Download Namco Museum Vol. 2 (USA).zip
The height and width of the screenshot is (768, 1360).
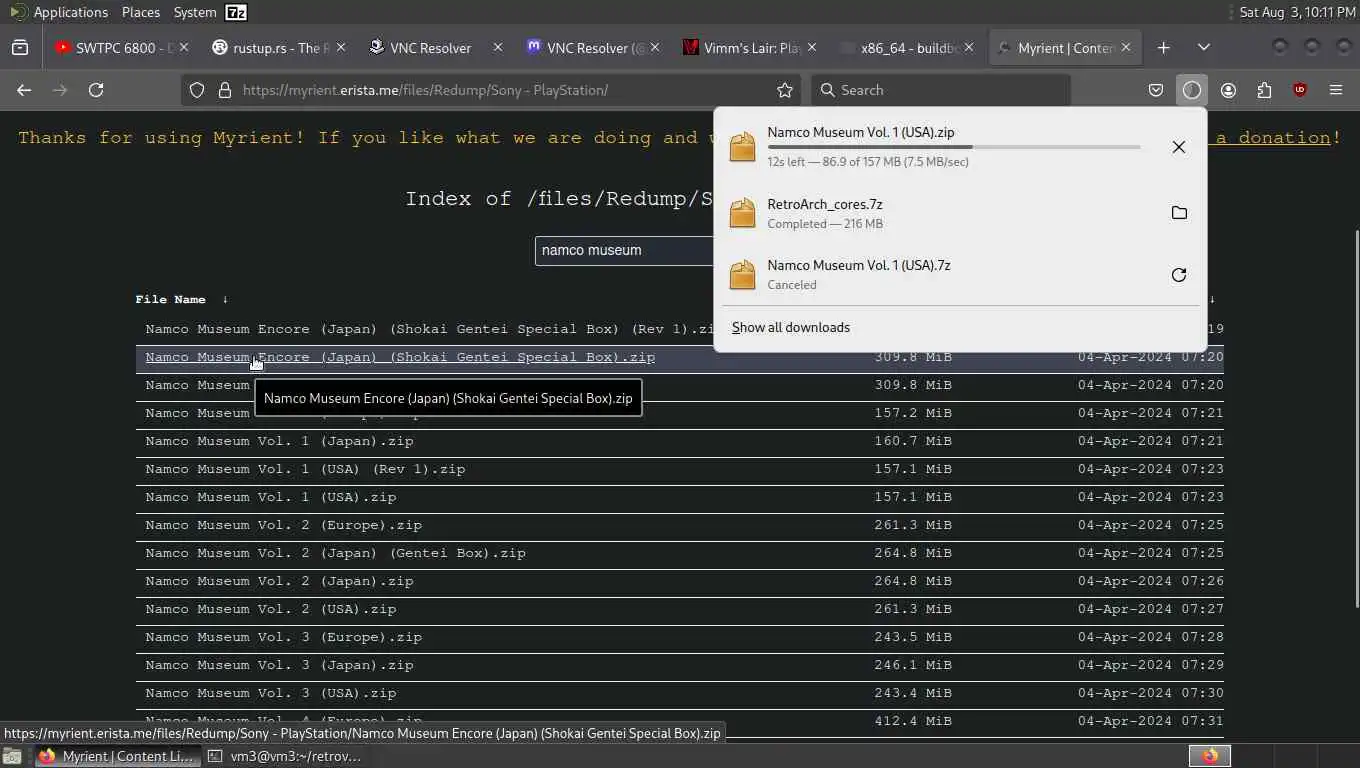[x=271, y=609]
